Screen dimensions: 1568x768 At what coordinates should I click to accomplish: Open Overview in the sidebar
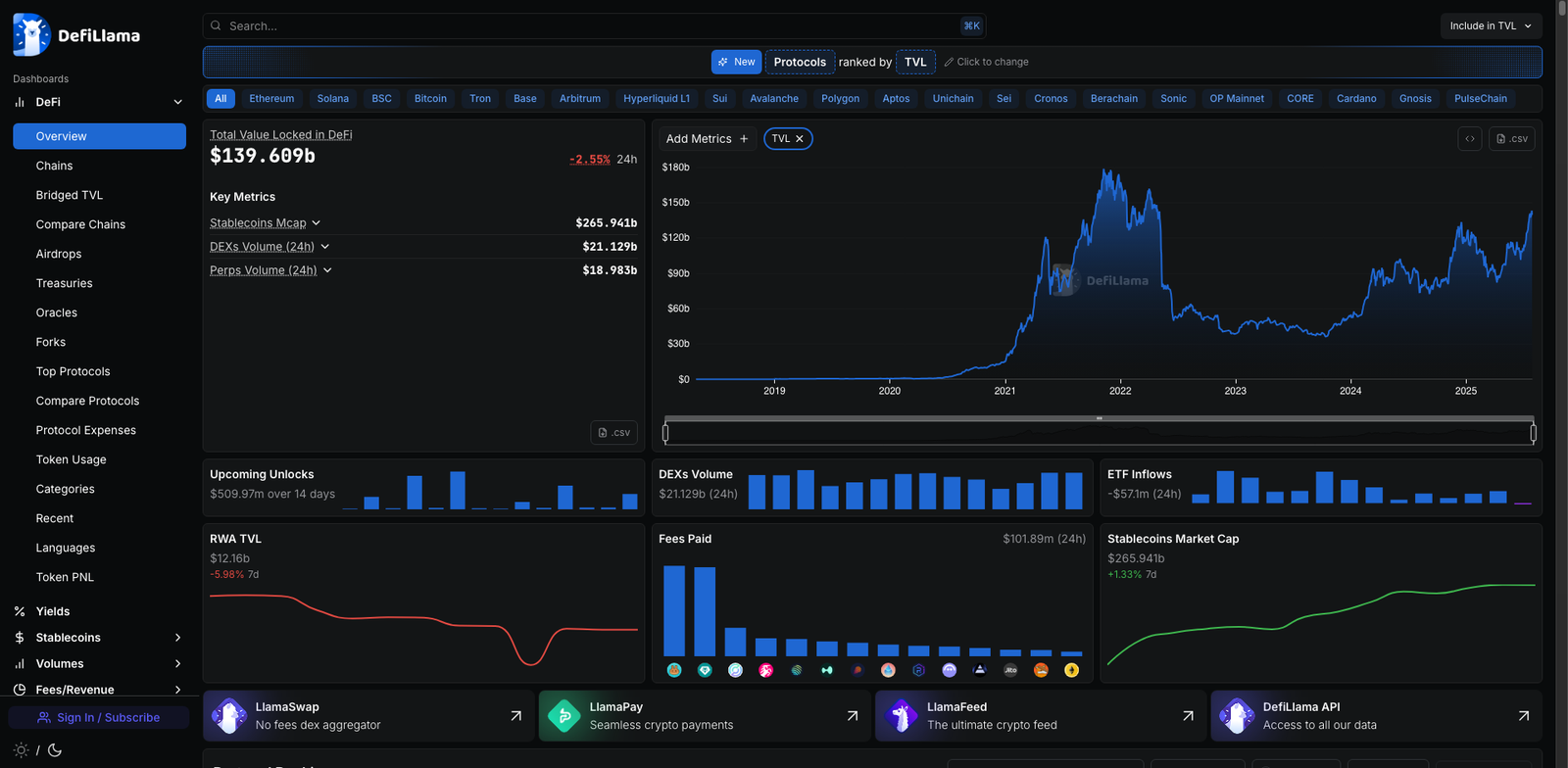tap(99, 136)
